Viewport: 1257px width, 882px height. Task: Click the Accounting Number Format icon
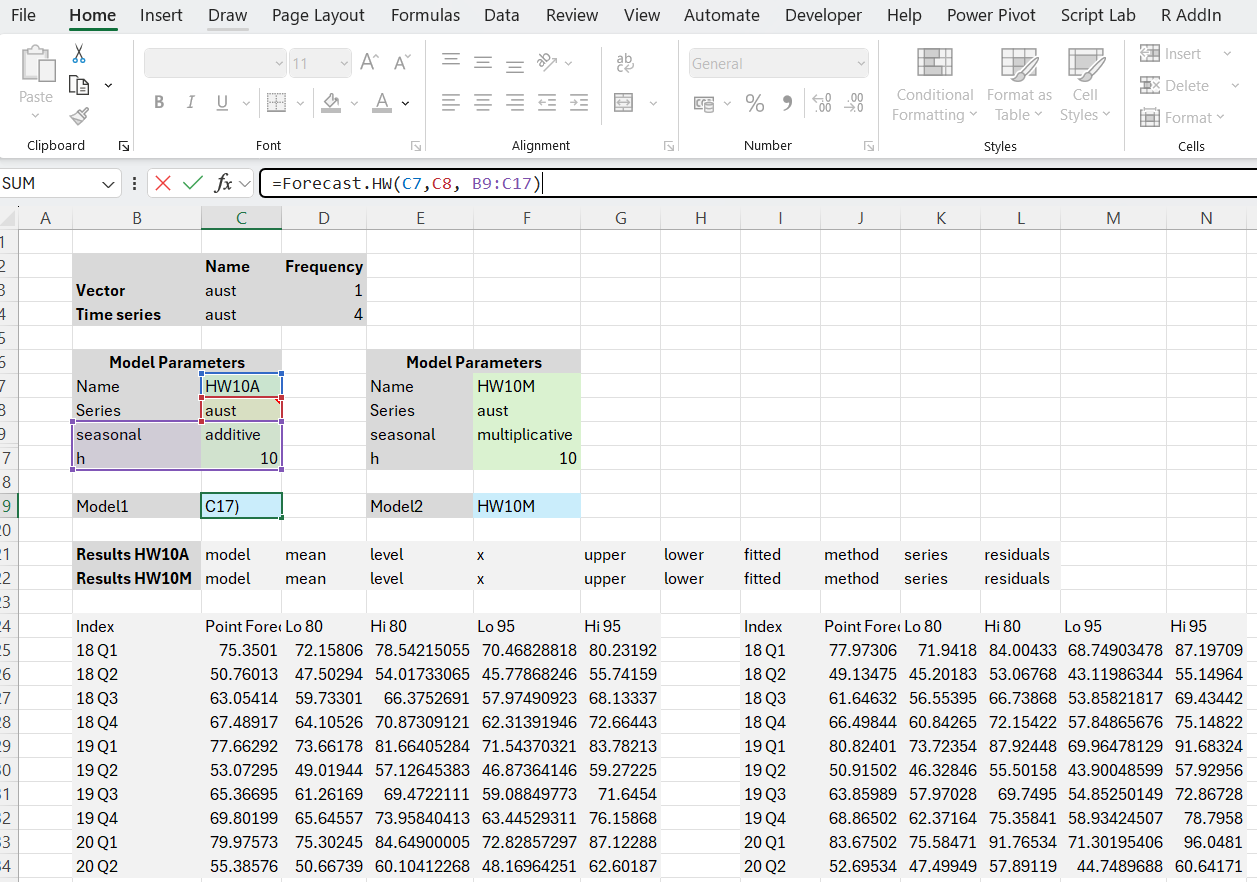click(704, 103)
